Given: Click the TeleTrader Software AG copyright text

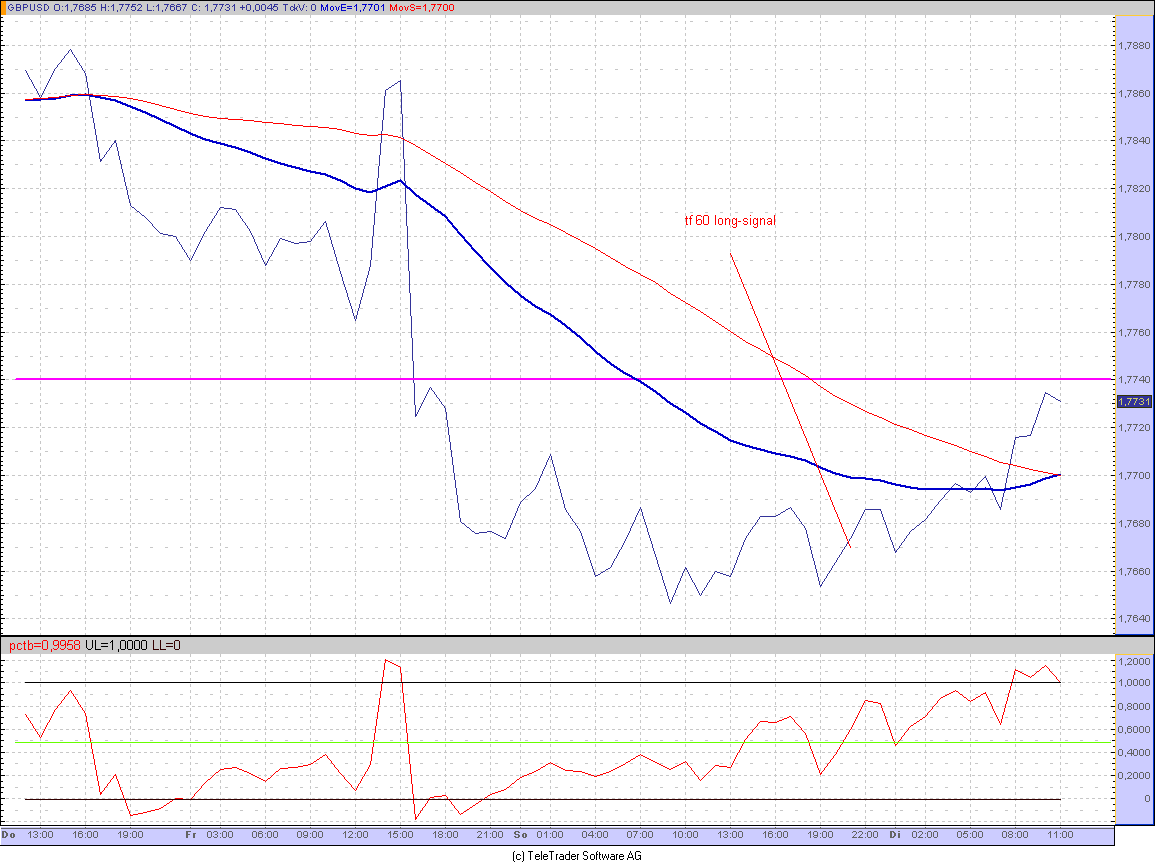Looking at the screenshot, I should point(577,855).
